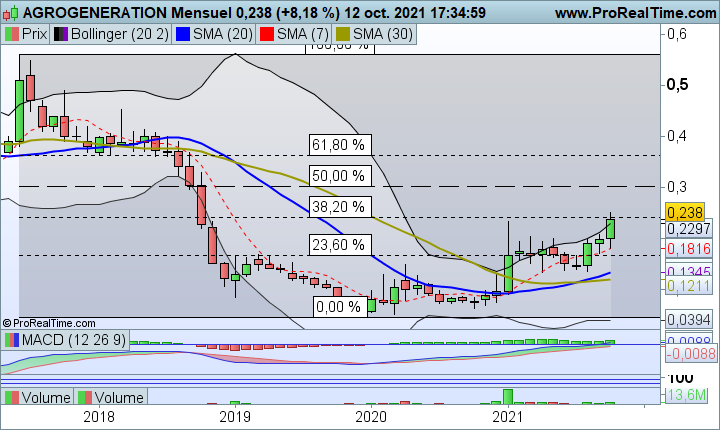Click the tall green January 2021 volume bar
The height and width of the screenshot is (430, 720).
click(x=508, y=396)
